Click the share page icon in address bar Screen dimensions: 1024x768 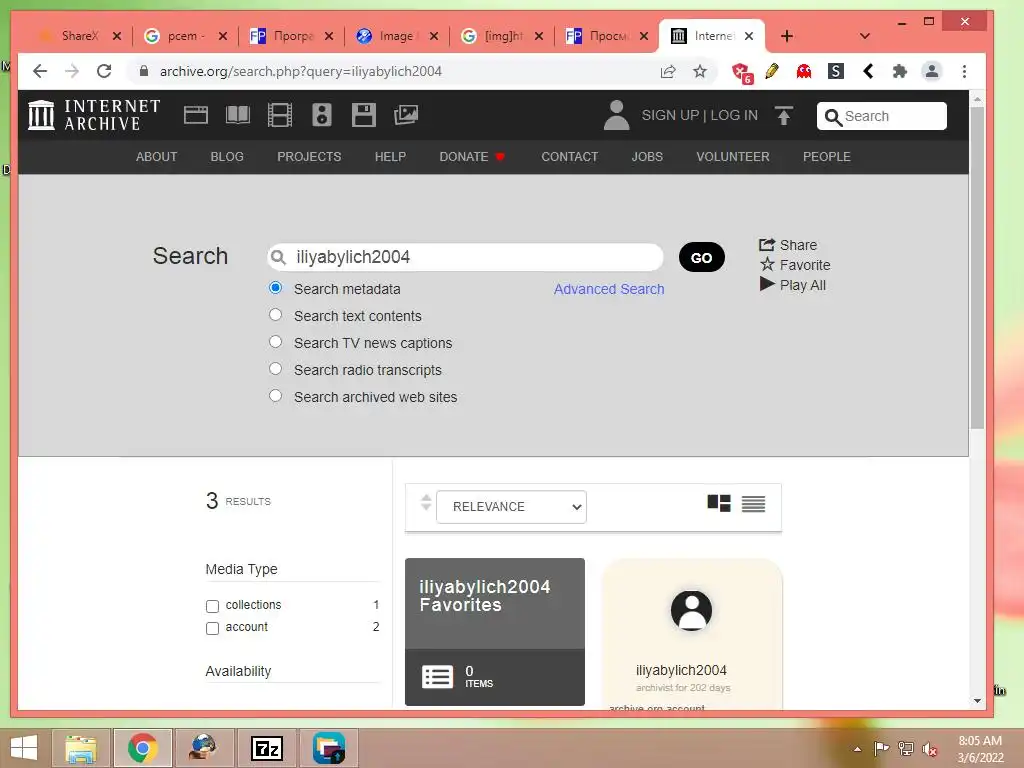667,71
